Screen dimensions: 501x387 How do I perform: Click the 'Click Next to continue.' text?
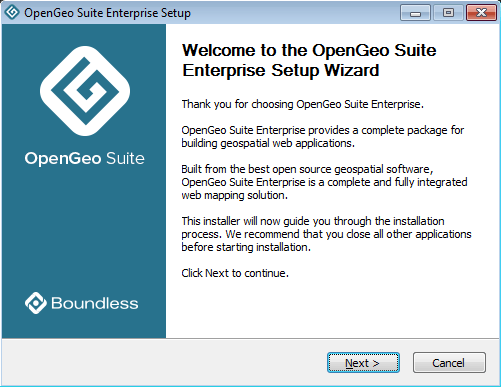[x=235, y=273]
